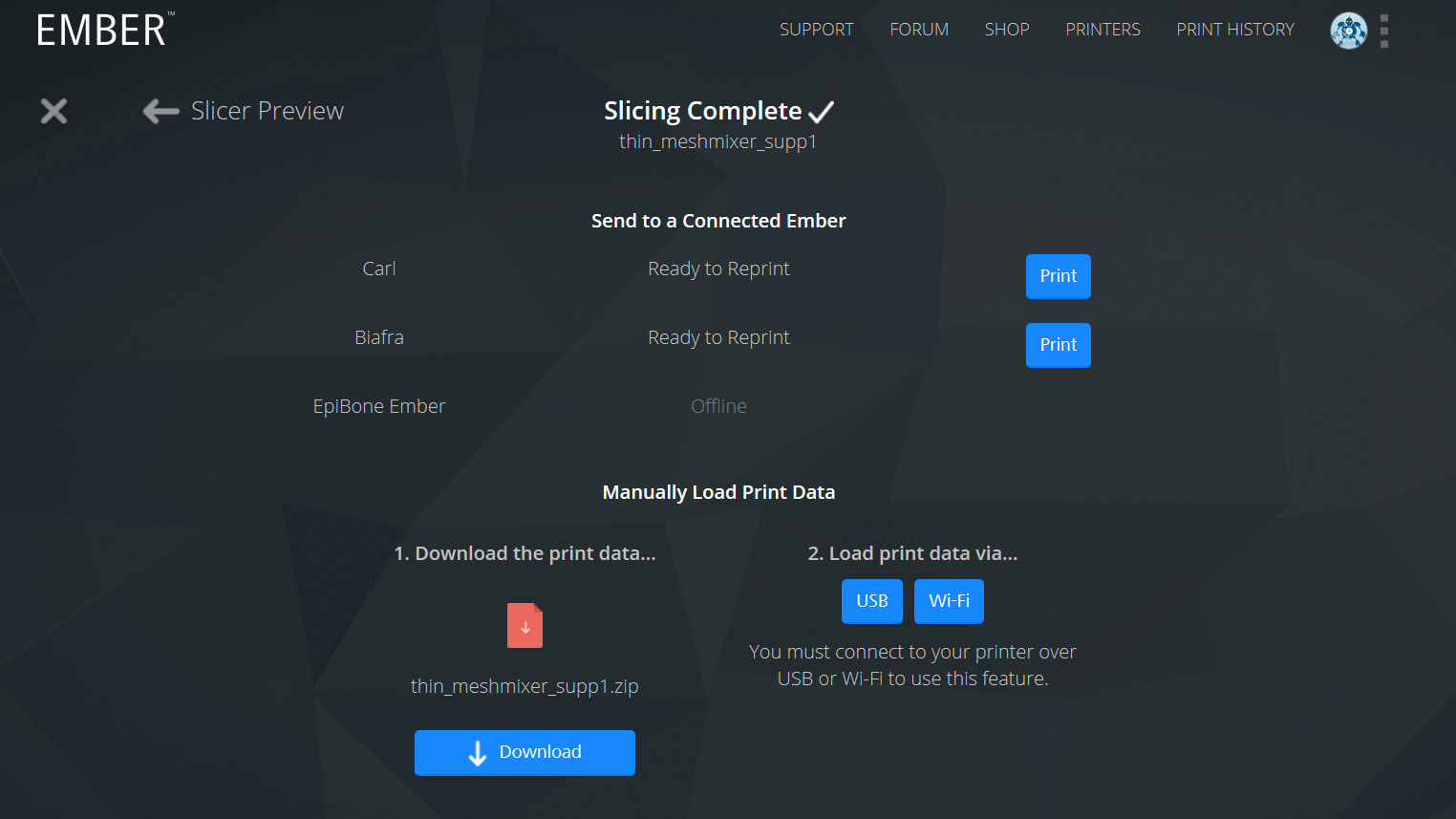
Task: Click the Load print data via step label
Action: click(x=912, y=553)
